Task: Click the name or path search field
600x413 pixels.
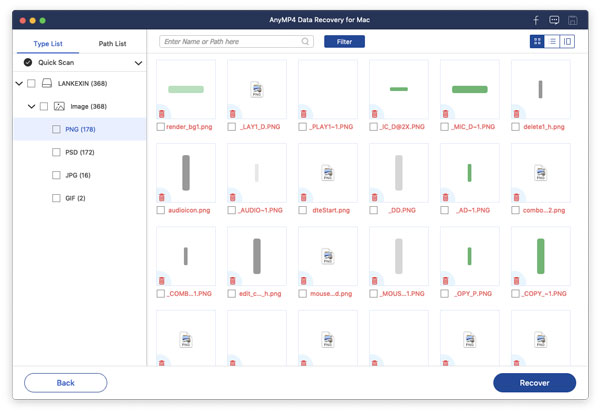Action: pyautogui.click(x=236, y=41)
